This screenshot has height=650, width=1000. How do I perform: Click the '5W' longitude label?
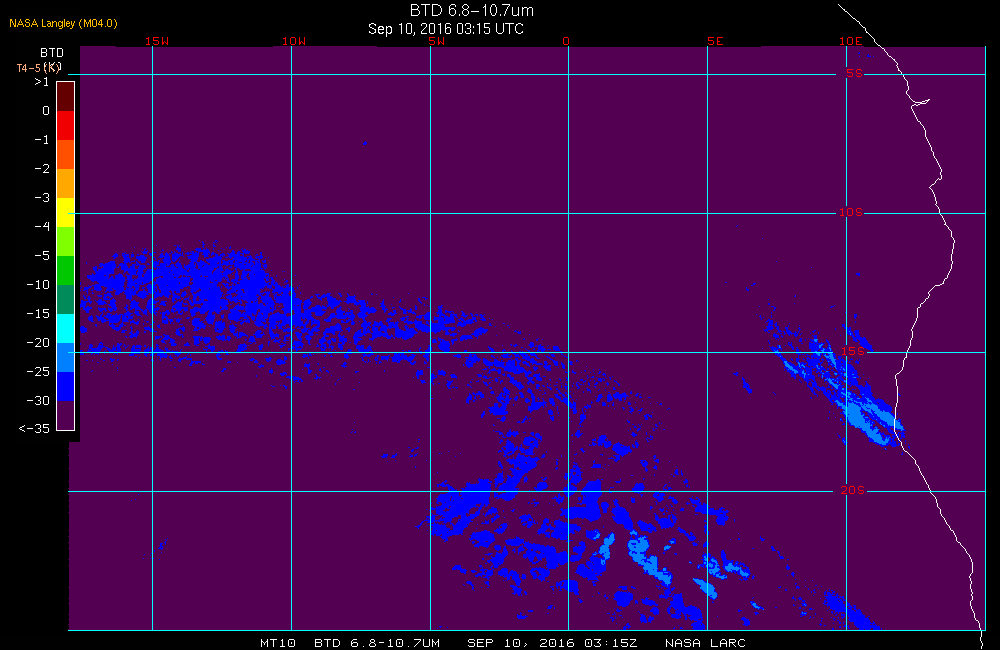point(437,41)
